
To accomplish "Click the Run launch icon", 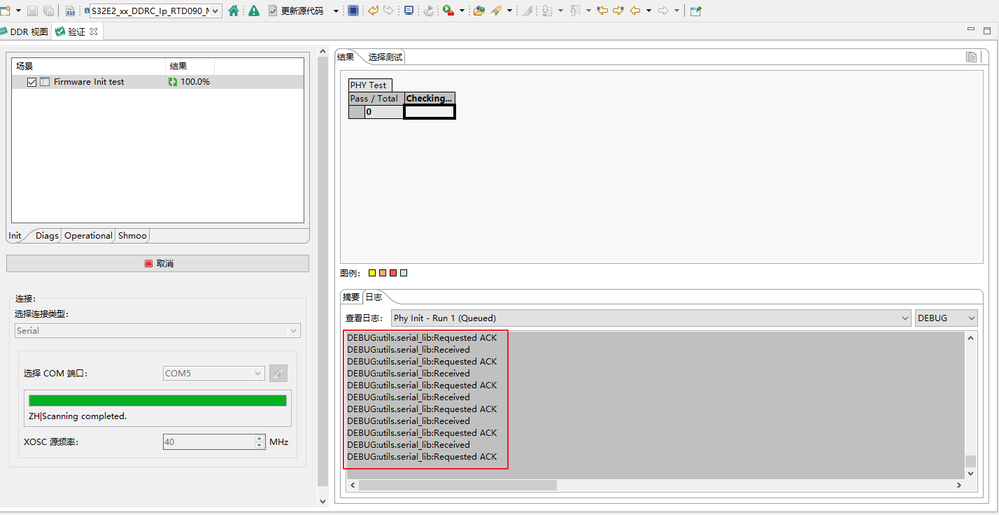I will pos(449,11).
